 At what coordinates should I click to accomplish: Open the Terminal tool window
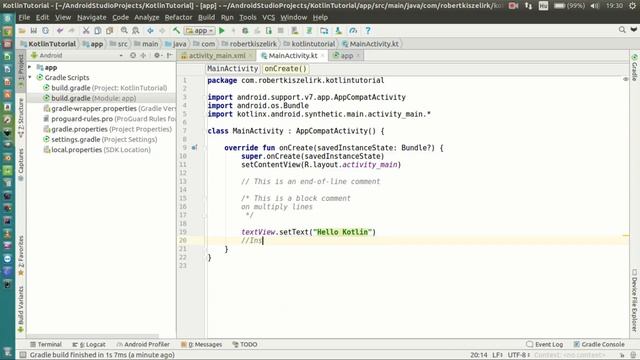click(46, 344)
